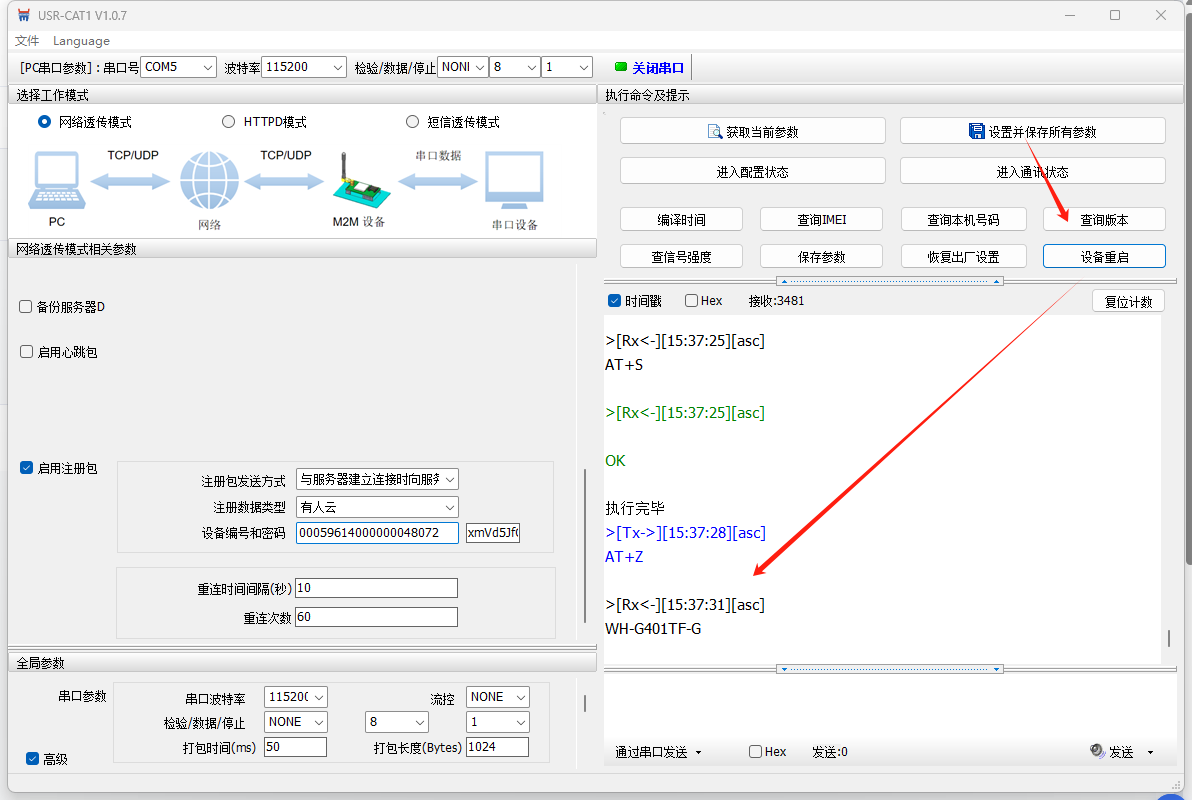The image size is (1192, 800).
Task: Open the Language menu
Action: point(81,41)
